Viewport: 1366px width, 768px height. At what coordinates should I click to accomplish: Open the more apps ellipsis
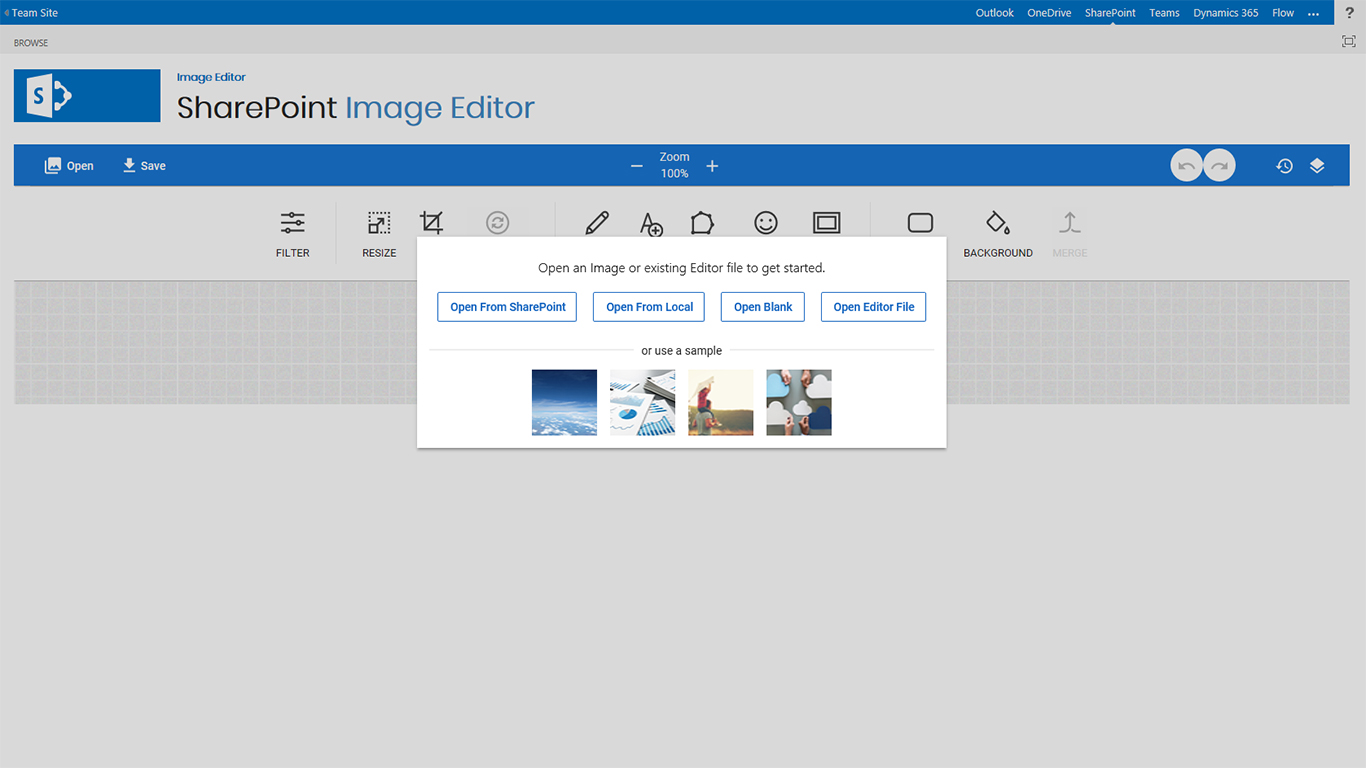tap(1314, 14)
